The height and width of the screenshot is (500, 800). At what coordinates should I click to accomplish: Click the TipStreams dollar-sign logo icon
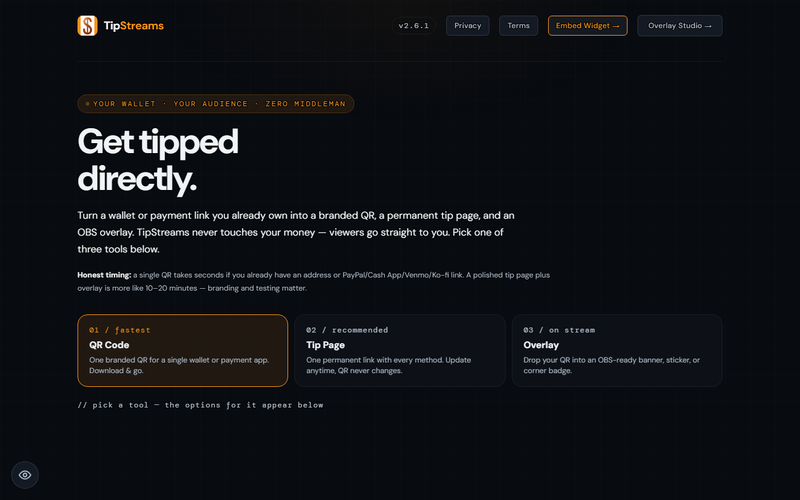[x=87, y=26]
